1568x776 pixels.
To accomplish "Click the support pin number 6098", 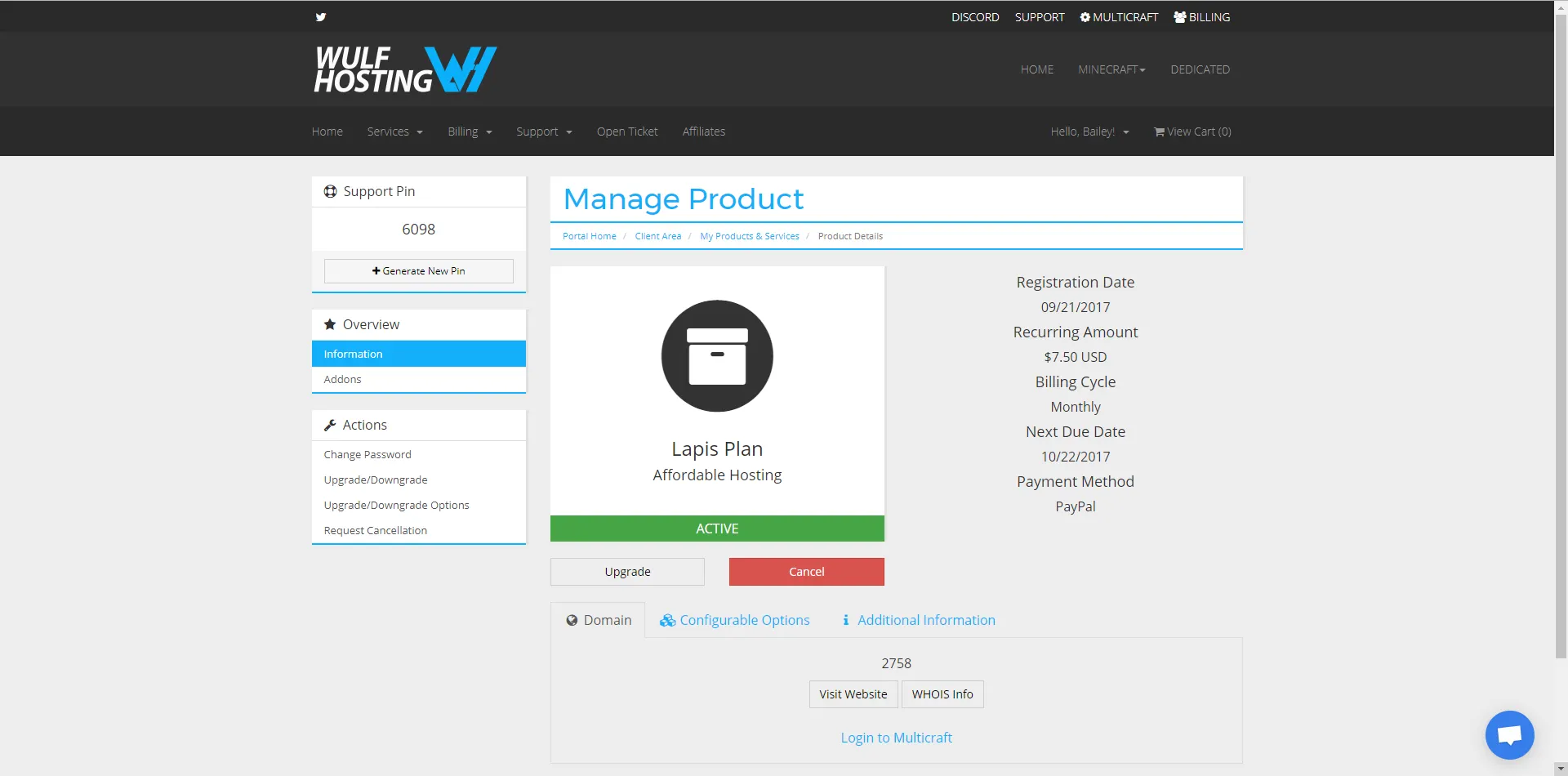I will coord(419,230).
